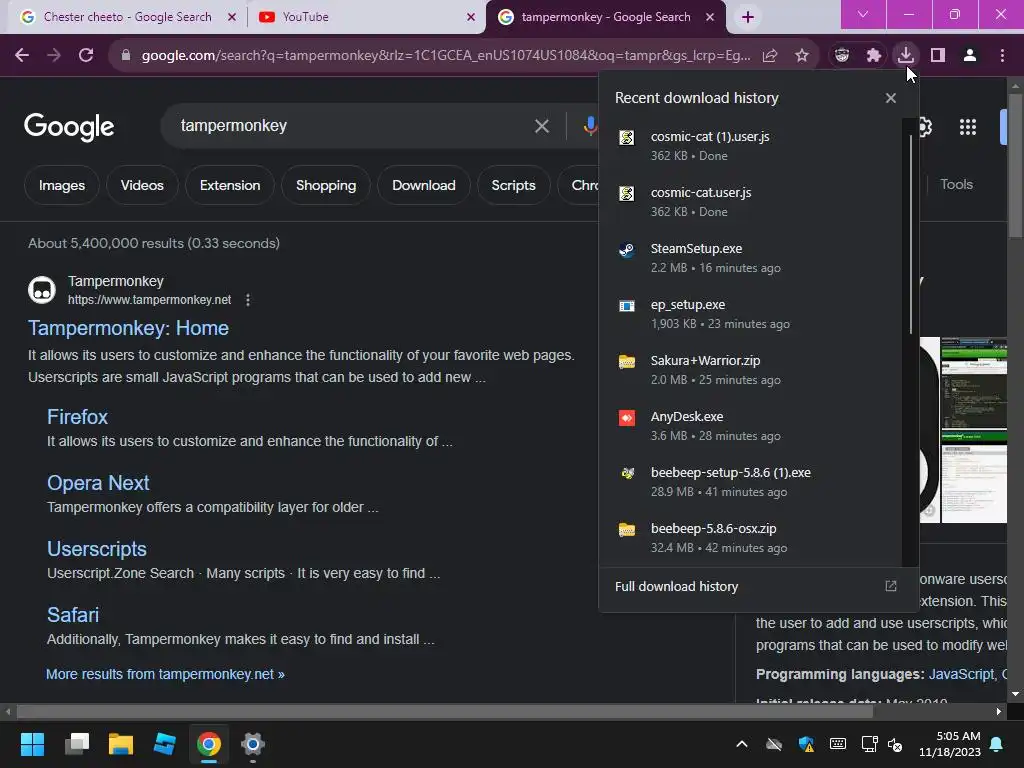The height and width of the screenshot is (768, 1024).
Task: Go back to the previous page
Action: pyautogui.click(x=22, y=56)
